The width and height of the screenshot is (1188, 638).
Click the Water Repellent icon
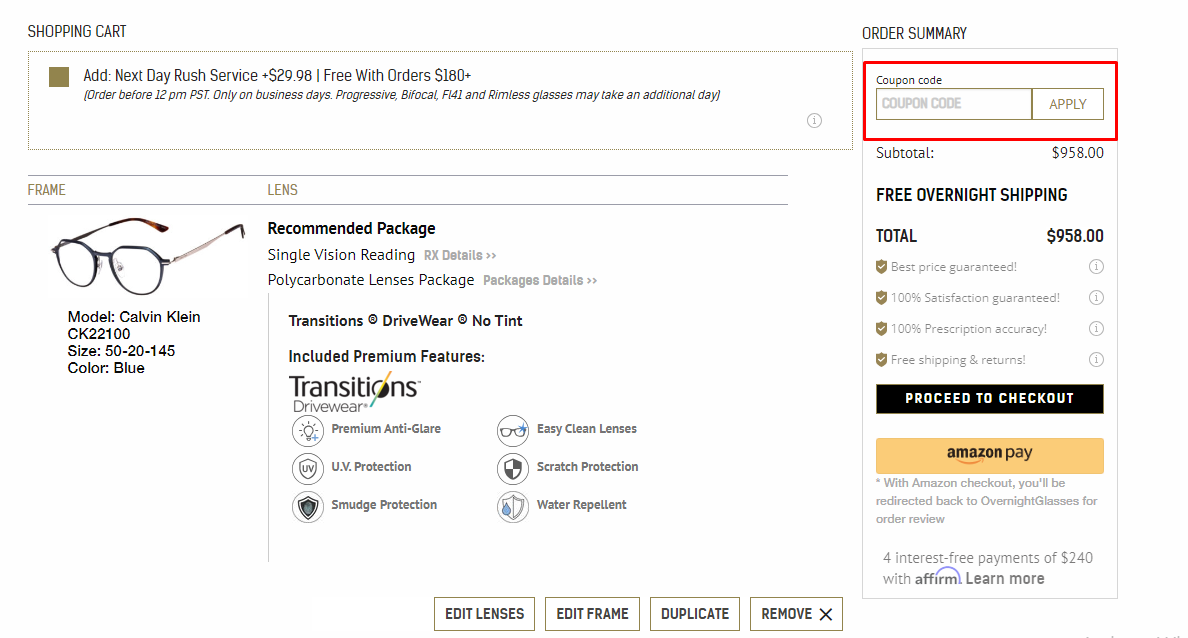(x=513, y=507)
